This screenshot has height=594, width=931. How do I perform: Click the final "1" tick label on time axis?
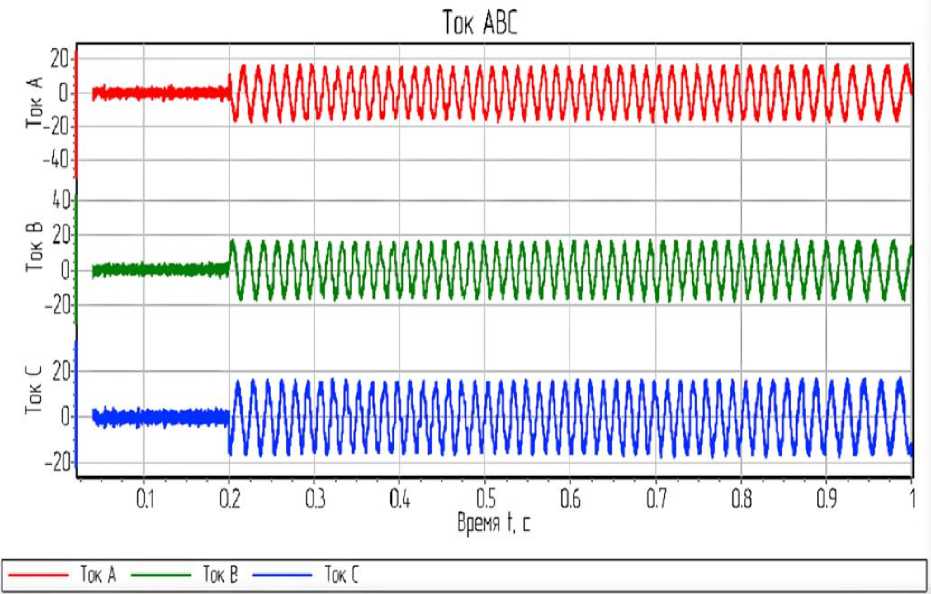911,500
